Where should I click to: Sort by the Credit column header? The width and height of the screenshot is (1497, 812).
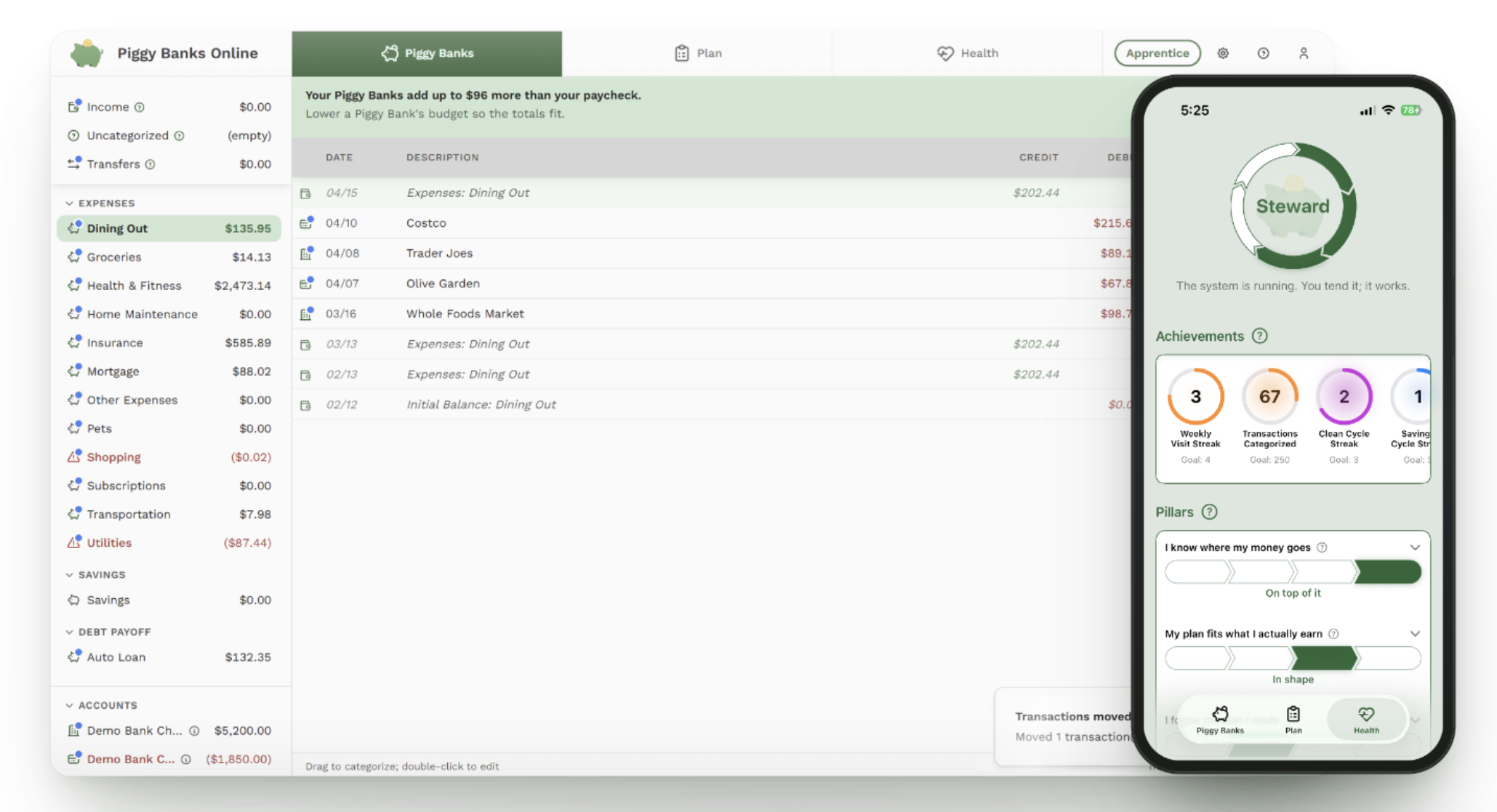pyautogui.click(x=1038, y=157)
